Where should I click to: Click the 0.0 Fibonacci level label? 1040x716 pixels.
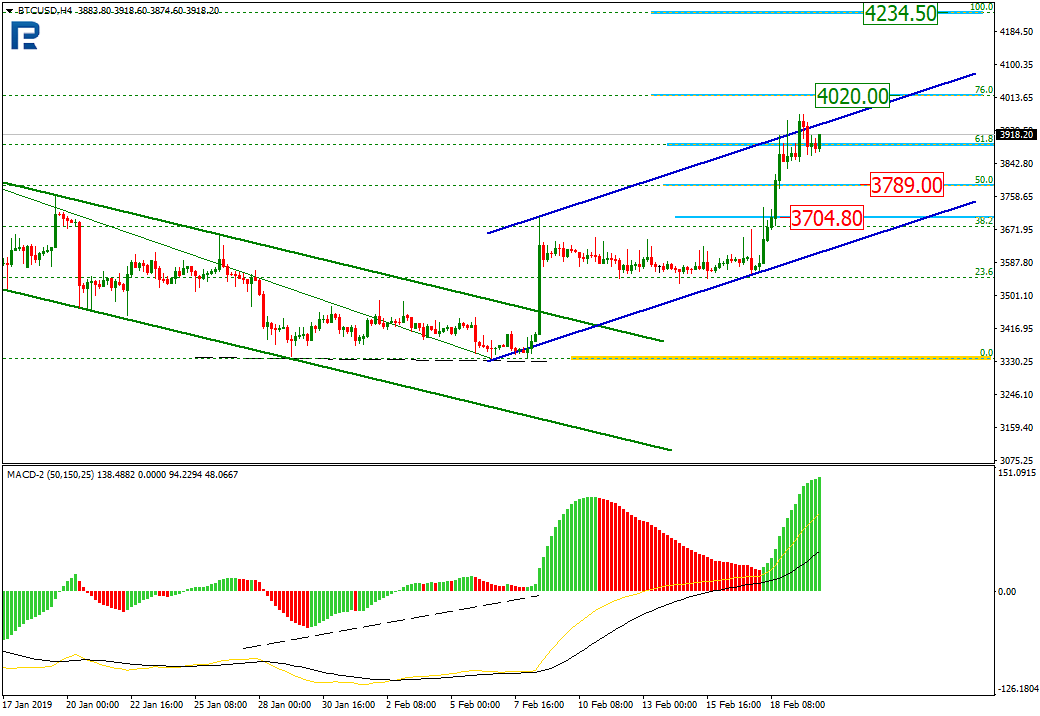986,353
